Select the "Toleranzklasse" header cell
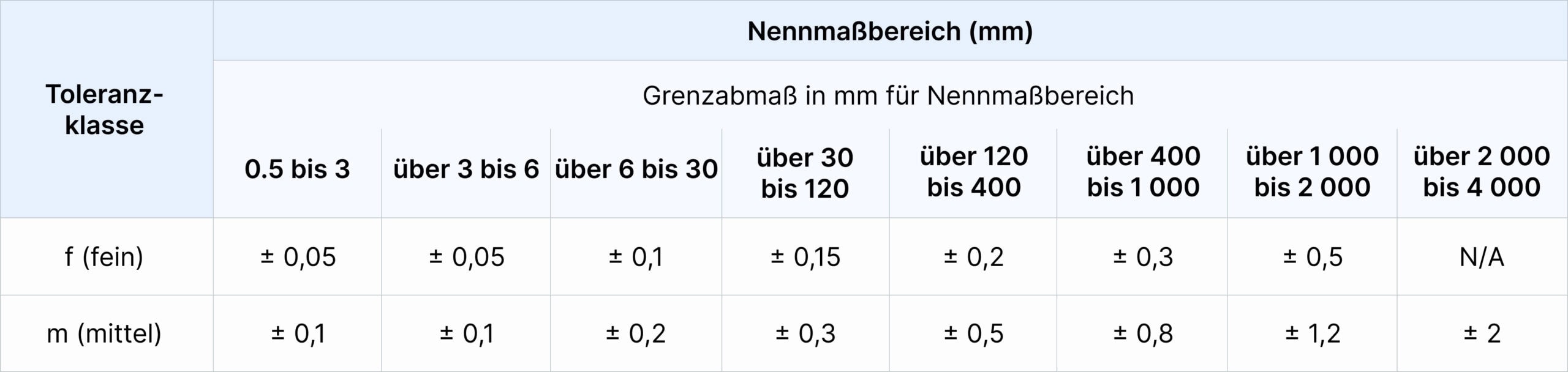The height and width of the screenshot is (372, 1568). (x=105, y=110)
